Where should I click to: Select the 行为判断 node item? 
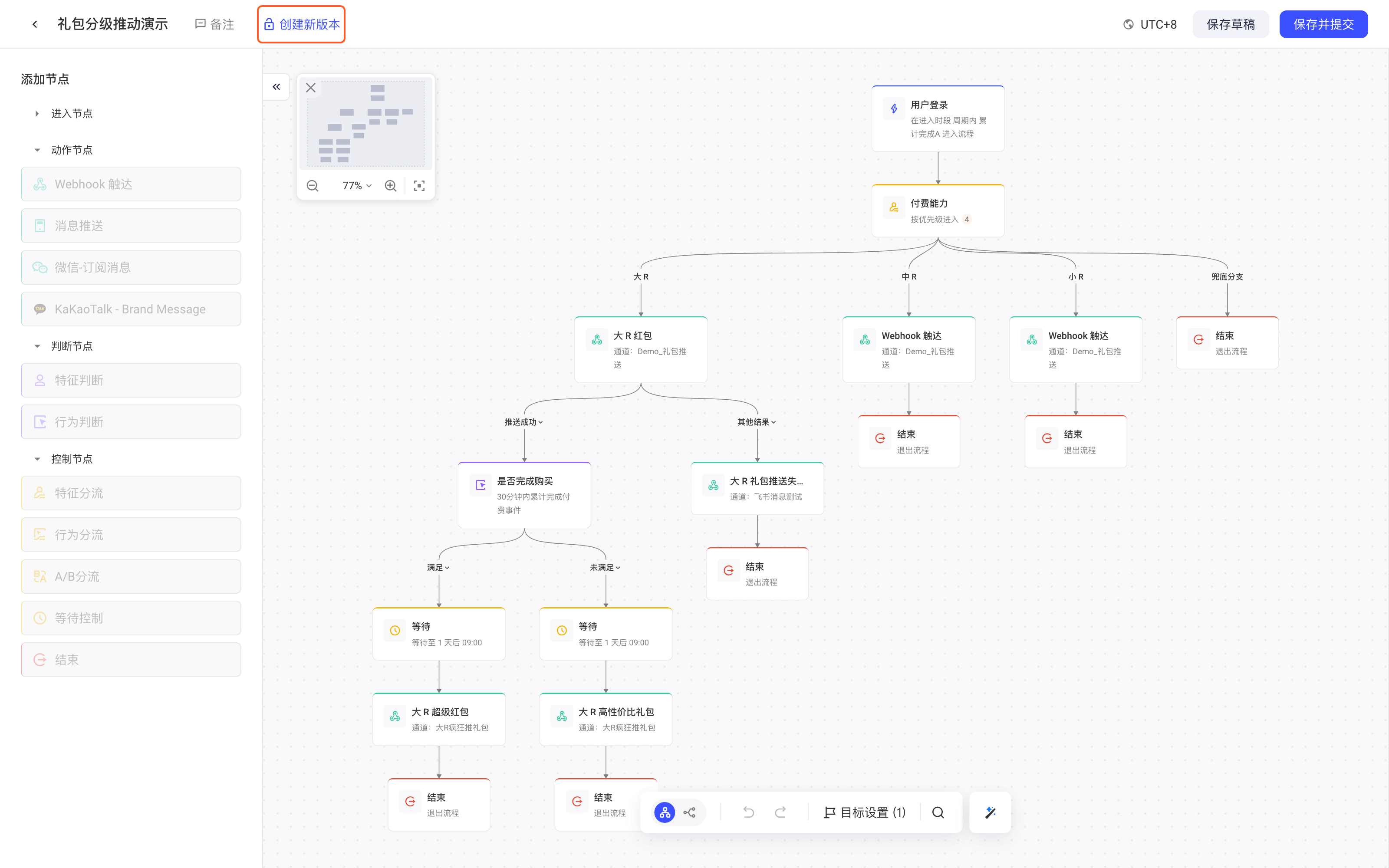click(131, 422)
